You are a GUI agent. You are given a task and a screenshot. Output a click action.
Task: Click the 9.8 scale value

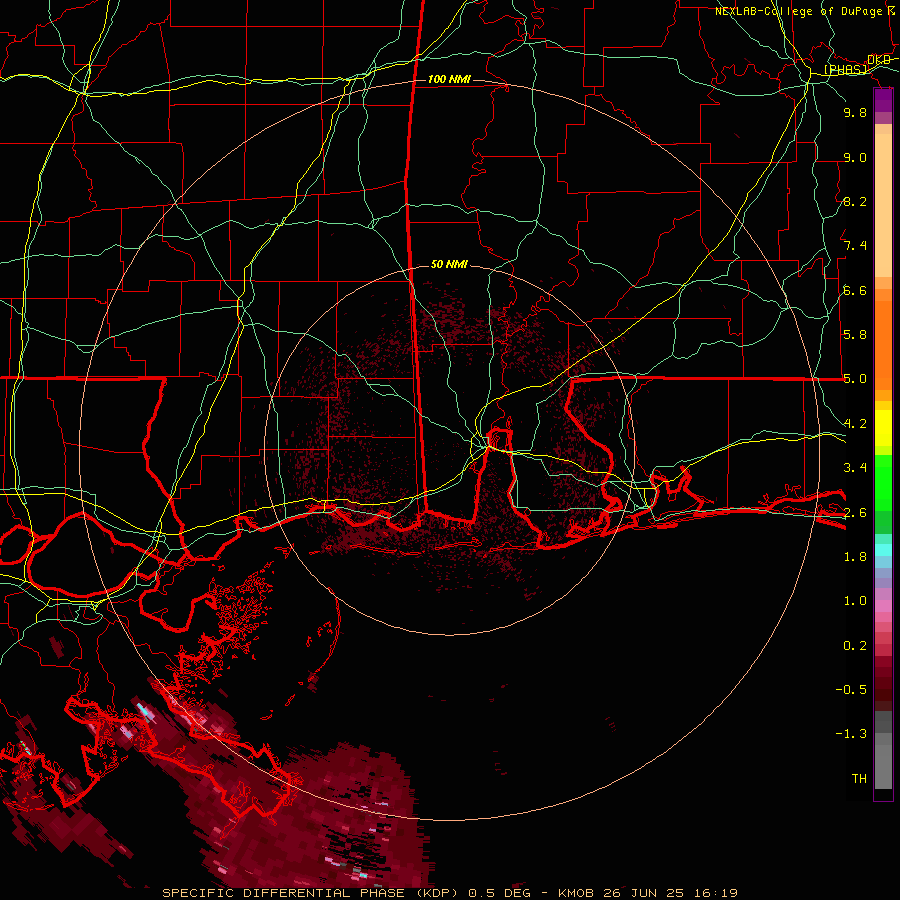pyautogui.click(x=855, y=112)
